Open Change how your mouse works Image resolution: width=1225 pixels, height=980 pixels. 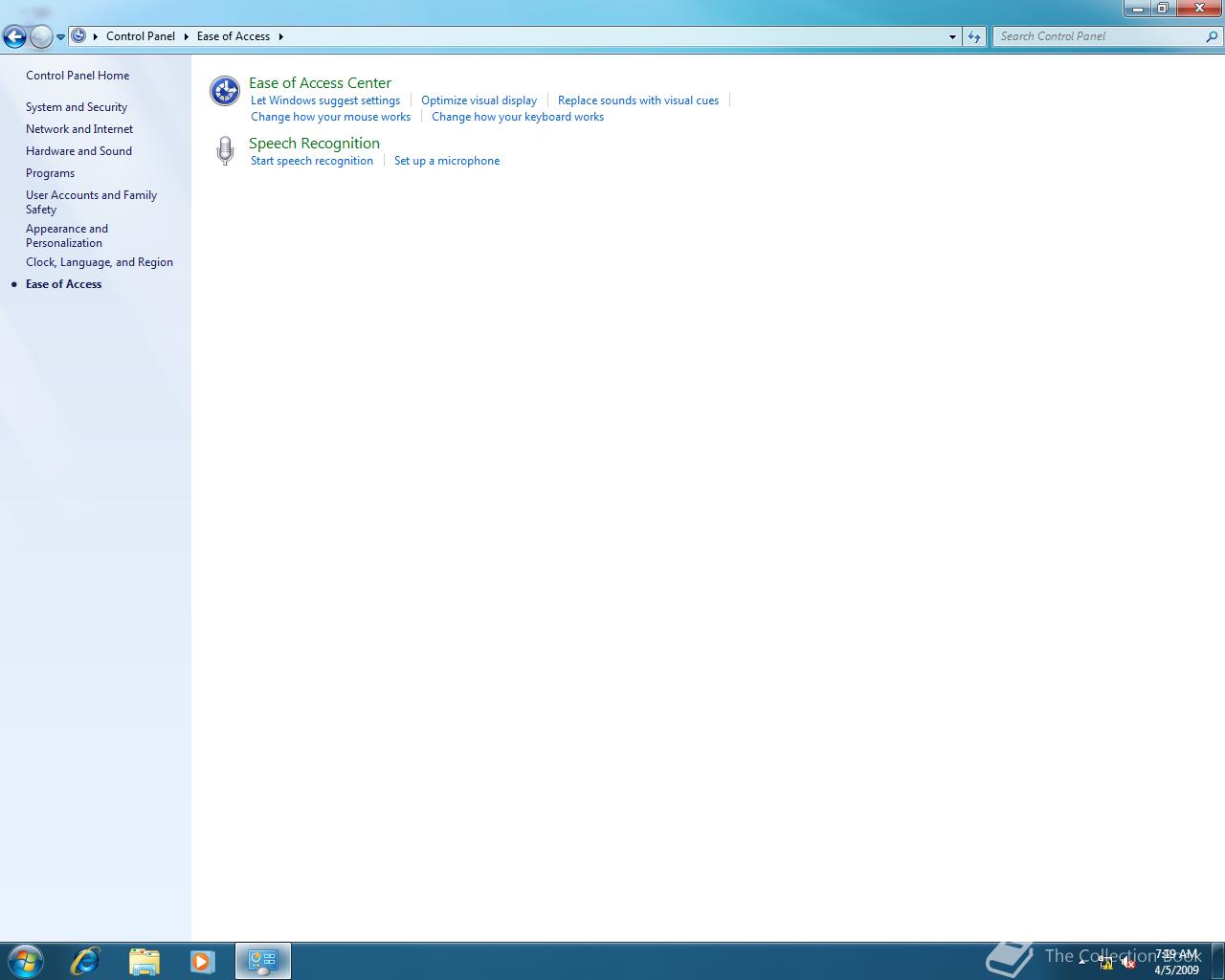(x=330, y=117)
